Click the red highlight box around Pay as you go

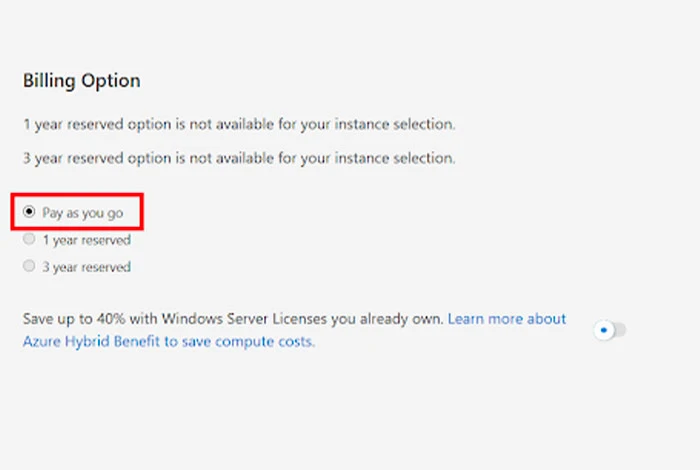77,212
